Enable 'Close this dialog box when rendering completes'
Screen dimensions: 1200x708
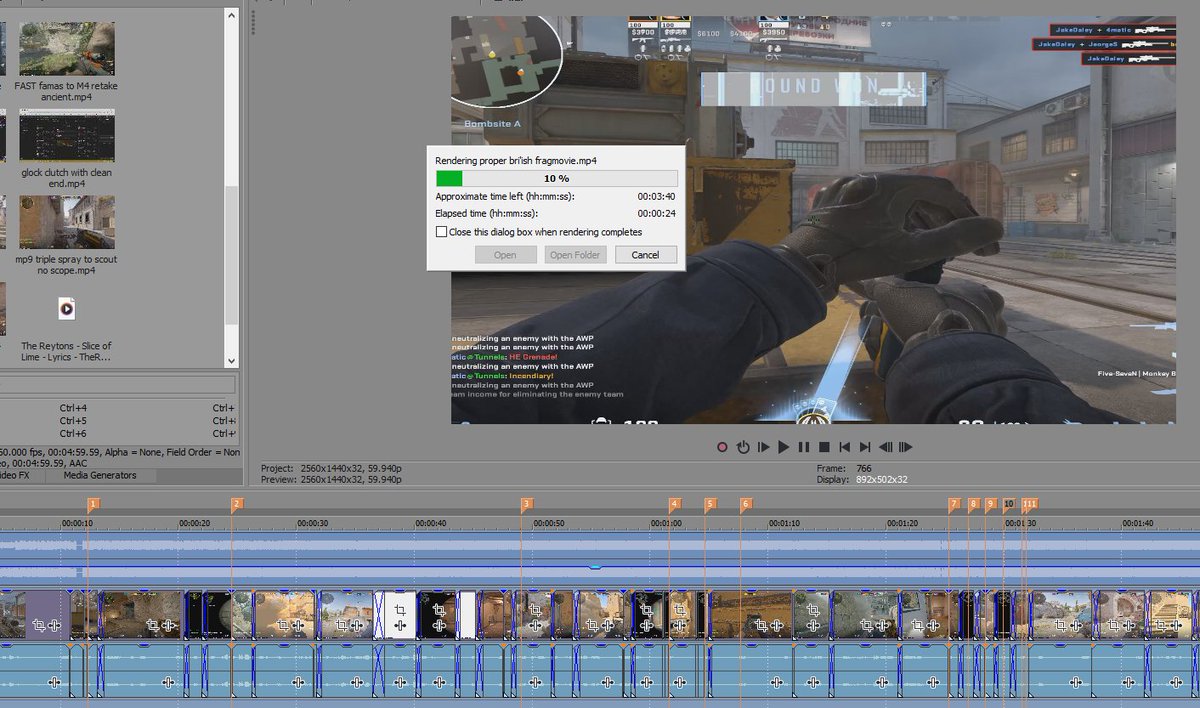pos(441,232)
